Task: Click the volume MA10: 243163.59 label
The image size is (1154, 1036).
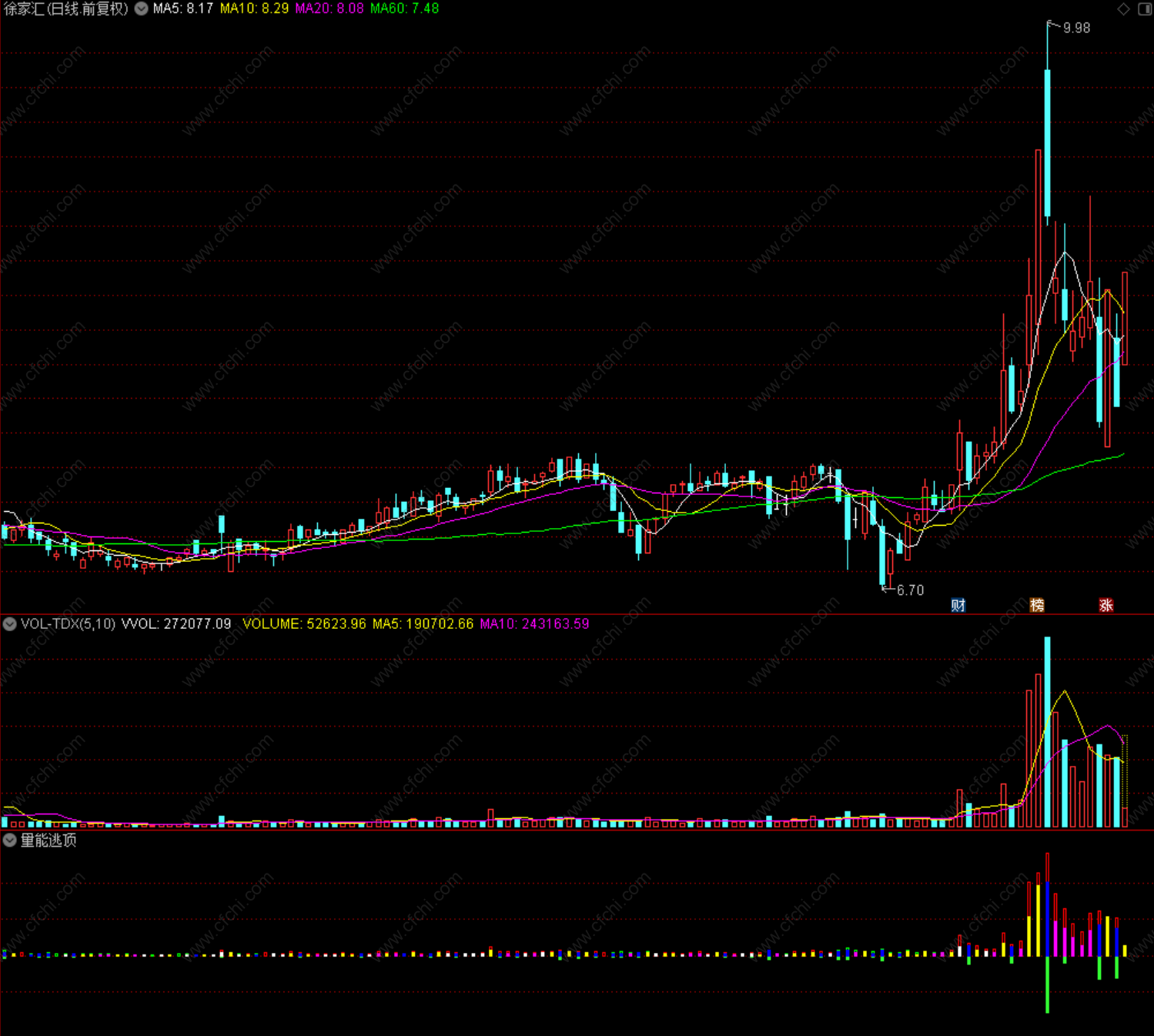Action: pos(534,624)
